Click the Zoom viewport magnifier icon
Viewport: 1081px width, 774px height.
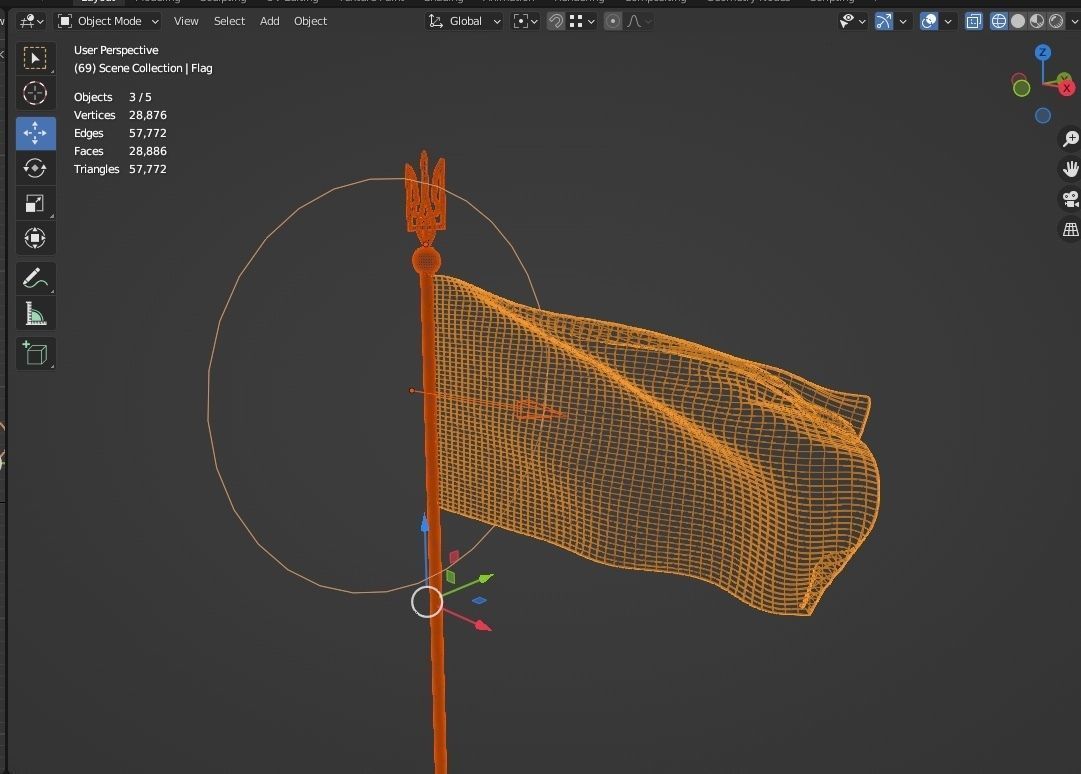1070,139
